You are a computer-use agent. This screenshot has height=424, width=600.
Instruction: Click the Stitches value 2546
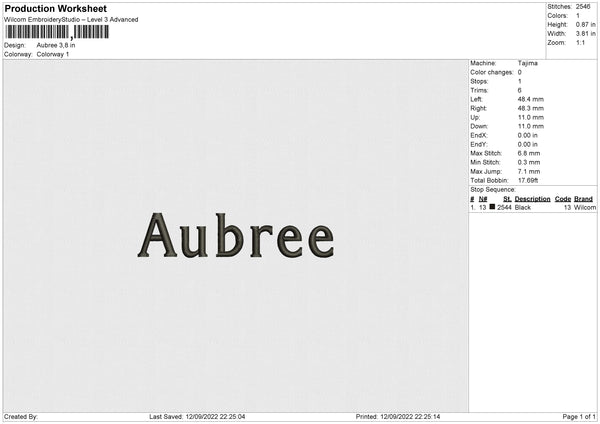(x=583, y=7)
